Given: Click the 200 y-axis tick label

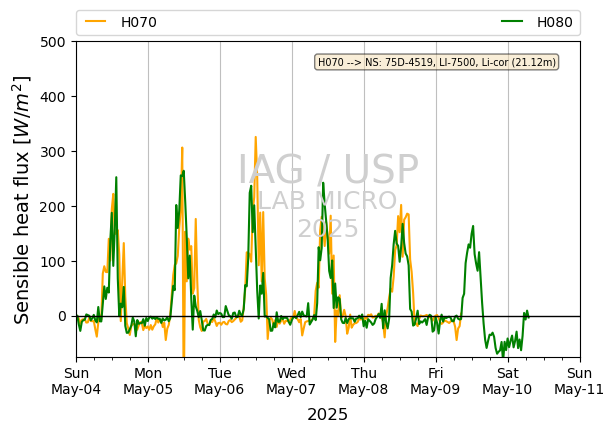Looking at the screenshot, I should [53, 207].
